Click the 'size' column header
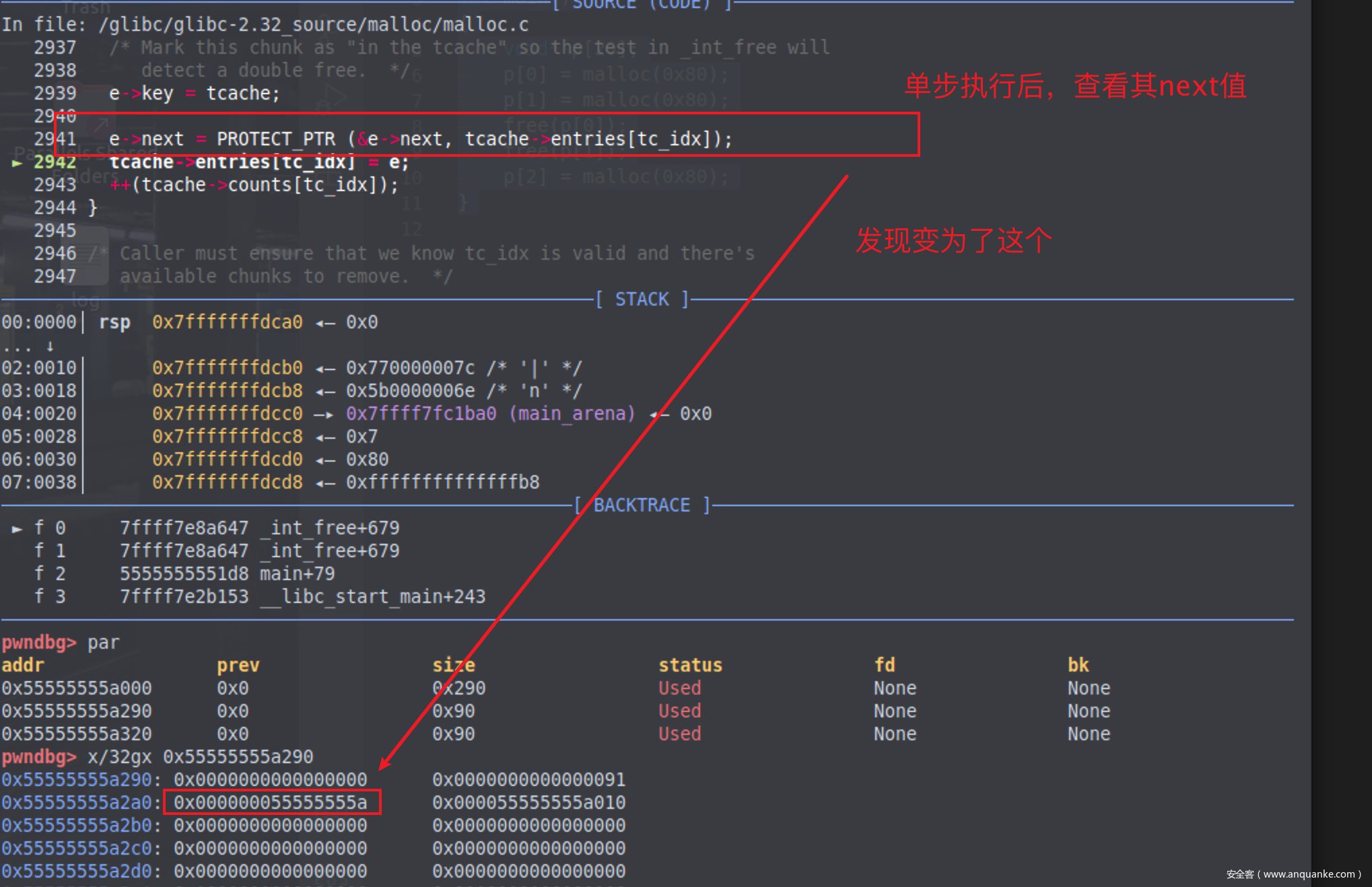Viewport: 1372px width, 887px height. [x=453, y=666]
